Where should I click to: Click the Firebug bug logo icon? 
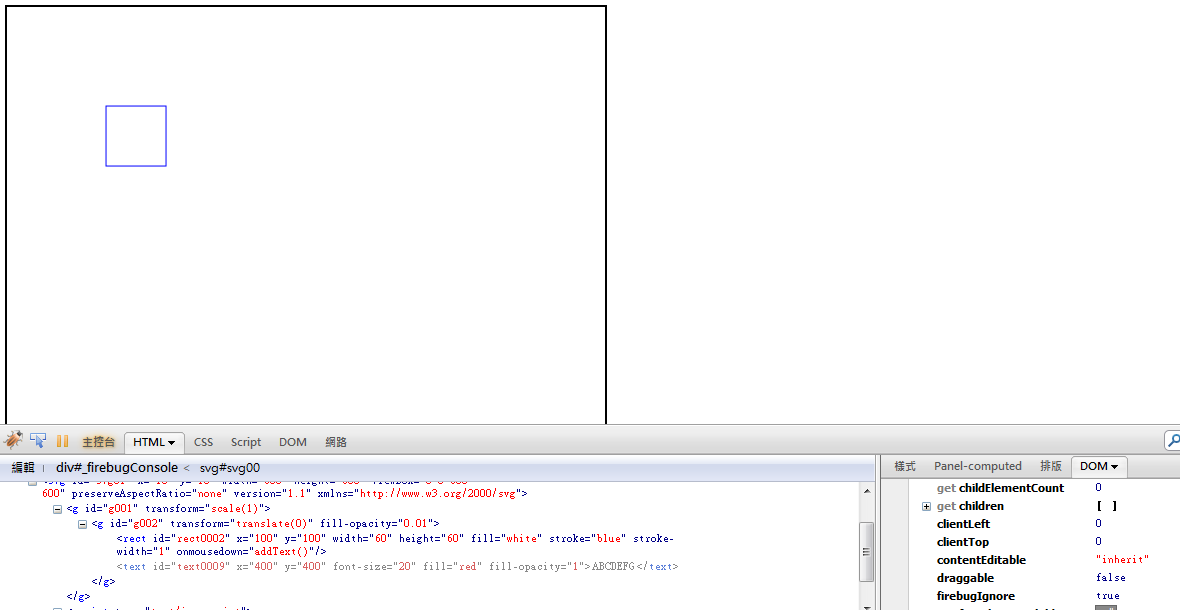click(x=13, y=441)
